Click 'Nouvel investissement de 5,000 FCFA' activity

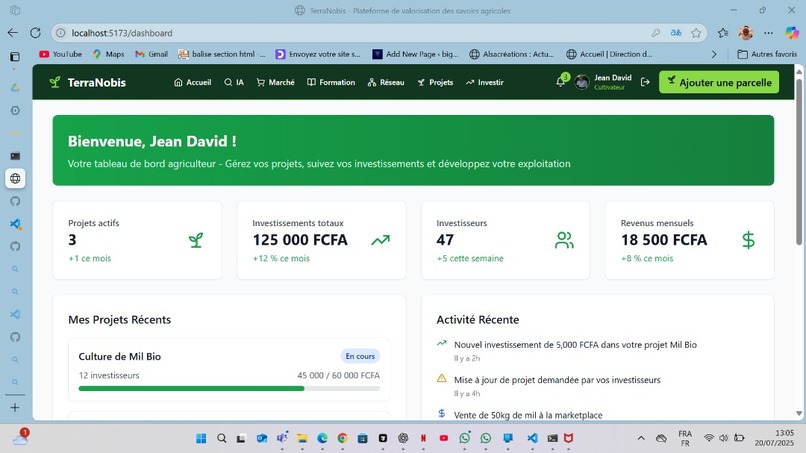(x=575, y=345)
